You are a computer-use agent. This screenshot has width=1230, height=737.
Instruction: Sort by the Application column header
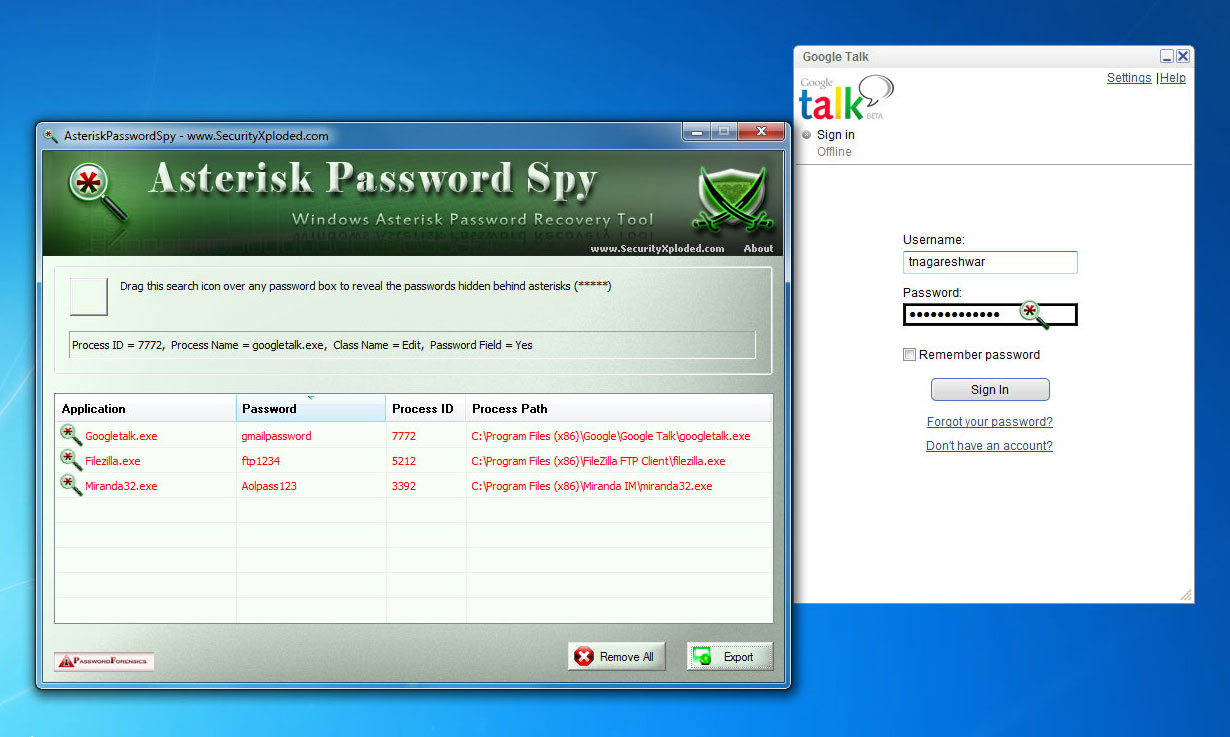coord(146,408)
